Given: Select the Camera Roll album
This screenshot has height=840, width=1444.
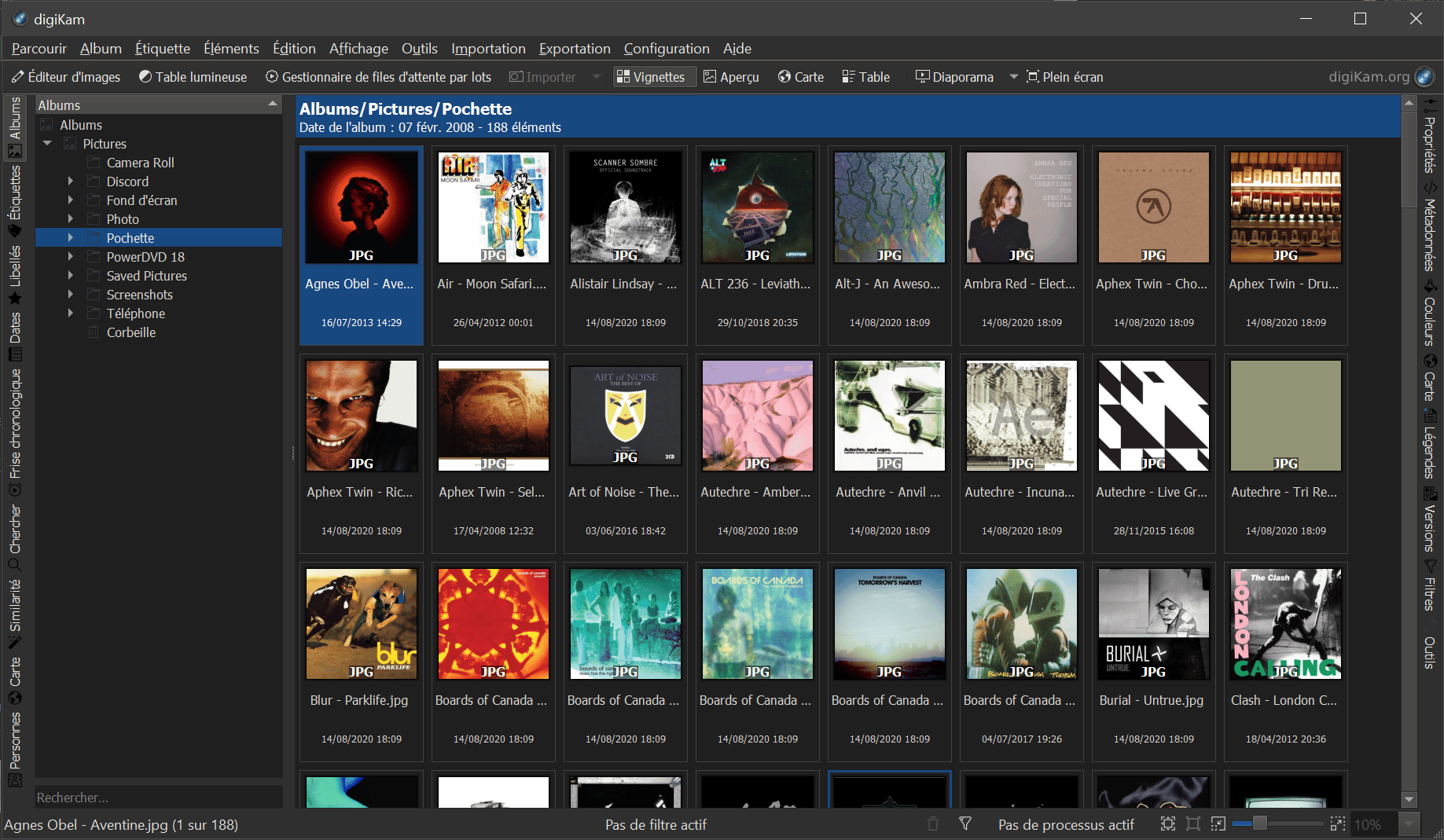Looking at the screenshot, I should (x=140, y=163).
